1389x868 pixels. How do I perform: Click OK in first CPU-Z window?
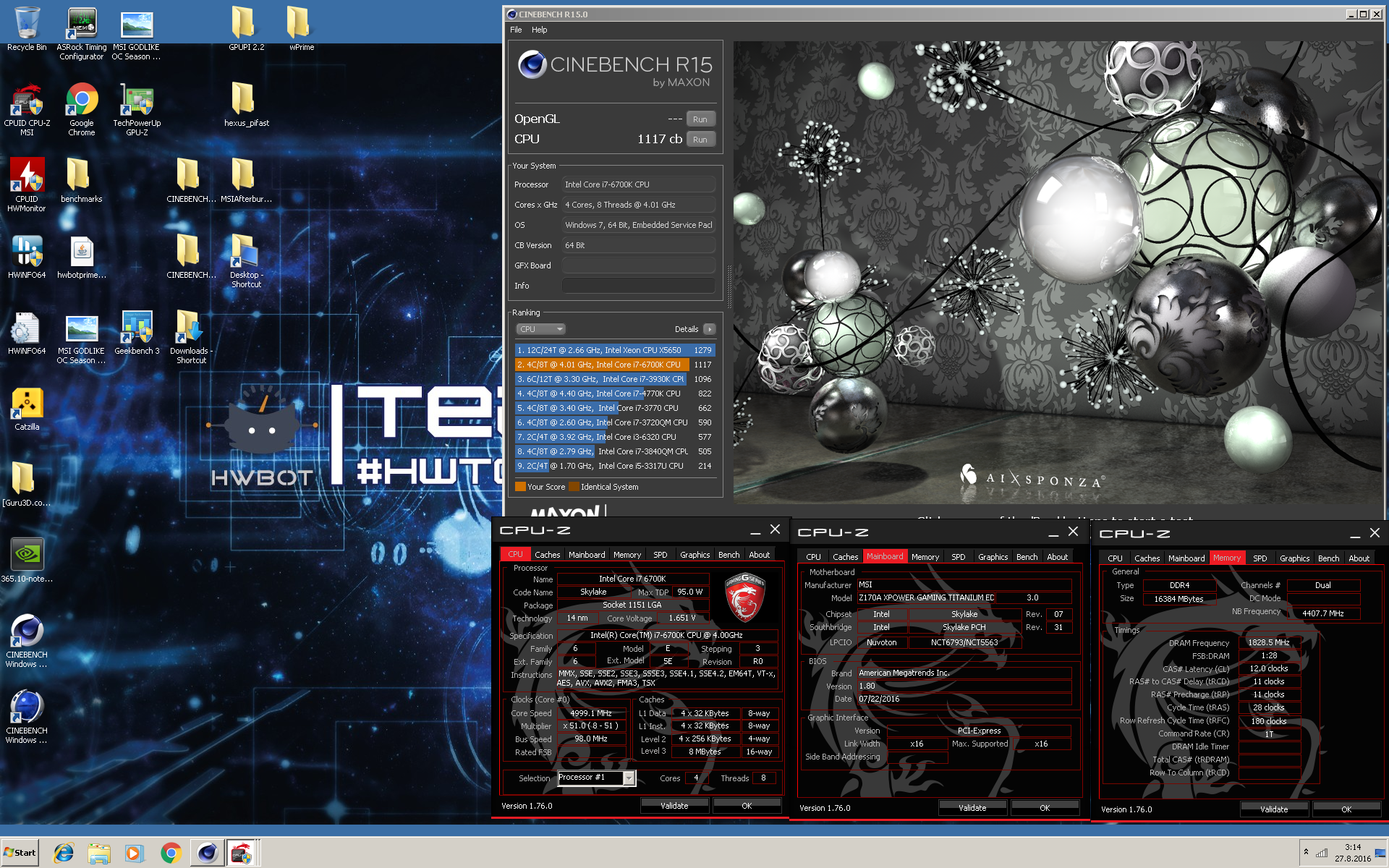click(747, 806)
